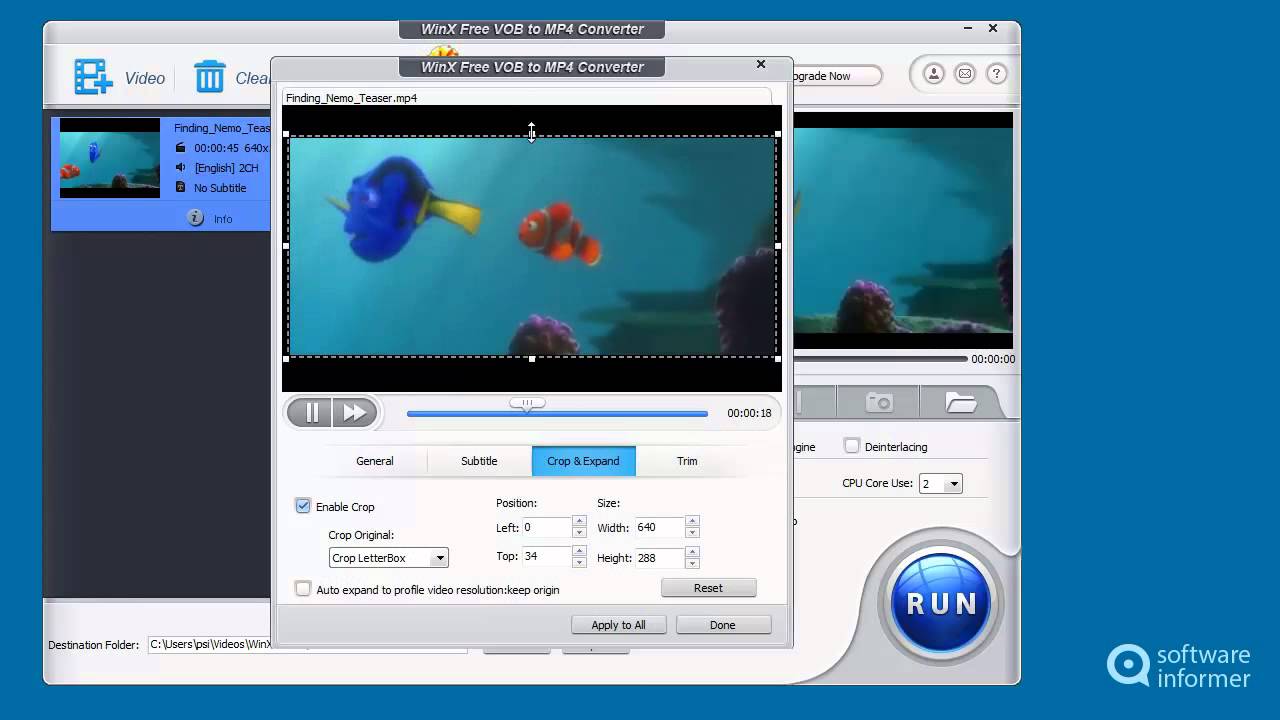Click the Left position input field
The image size is (1280, 720).
(547, 527)
